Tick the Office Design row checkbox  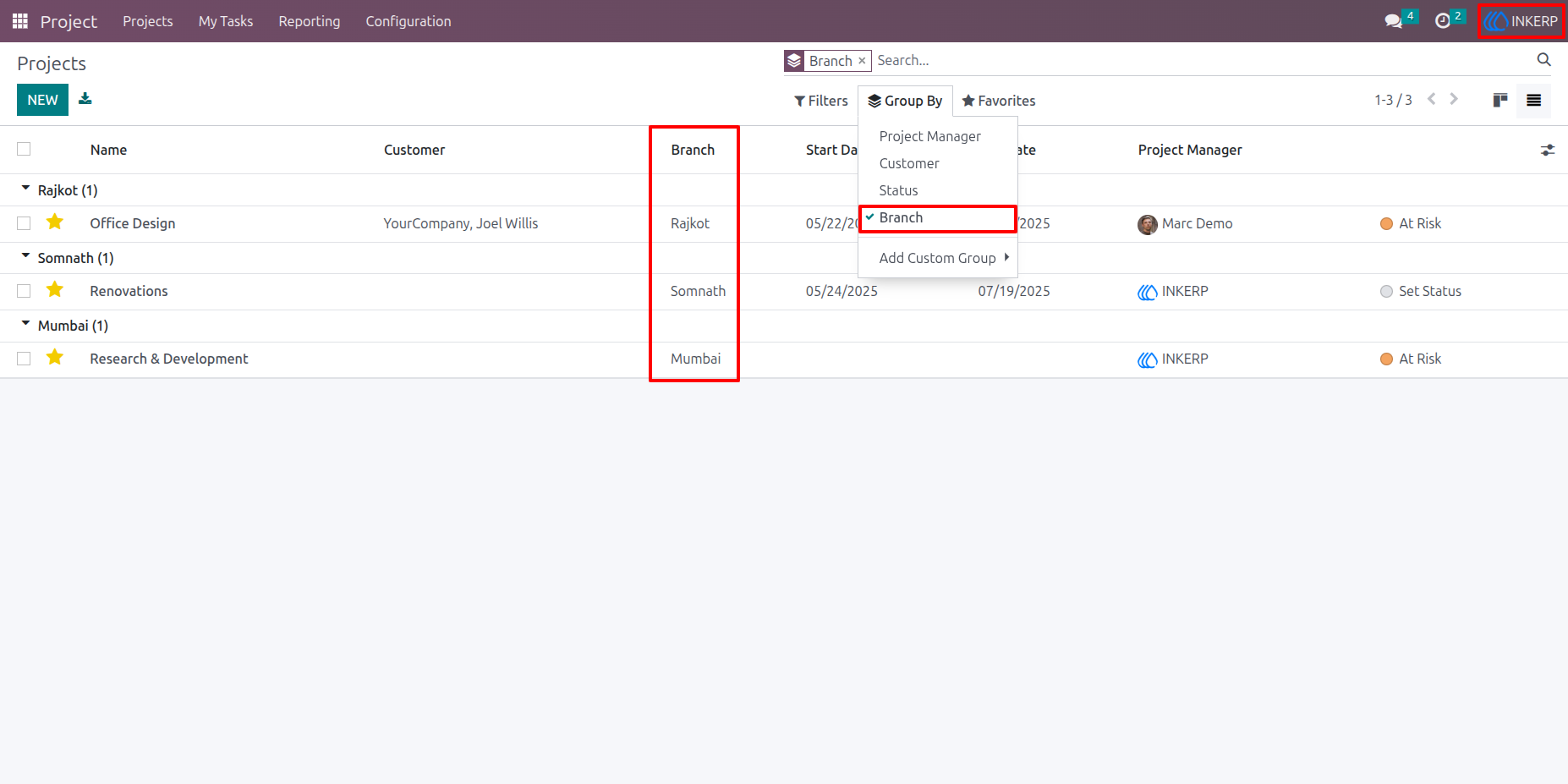point(24,223)
